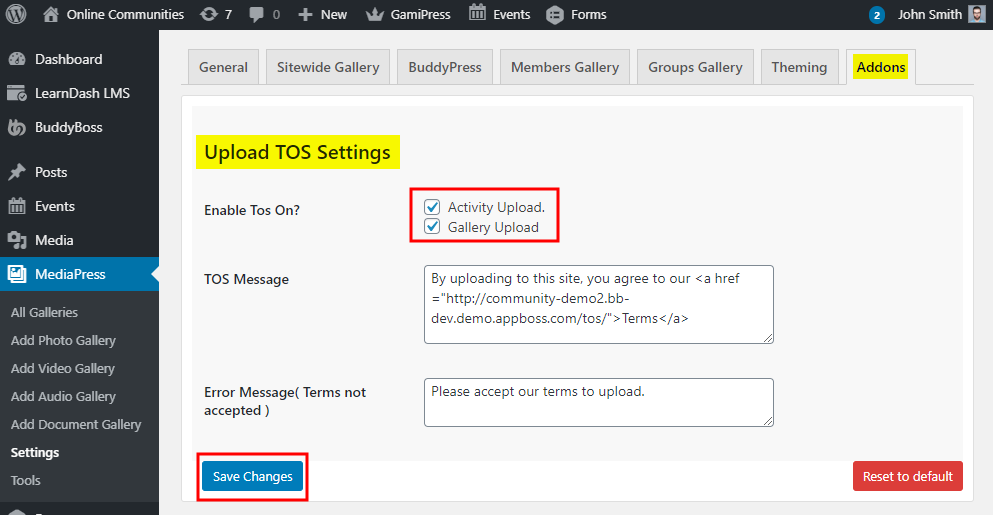This screenshot has width=993, height=515.
Task: Click the GamiPress crown icon
Action: (375, 15)
